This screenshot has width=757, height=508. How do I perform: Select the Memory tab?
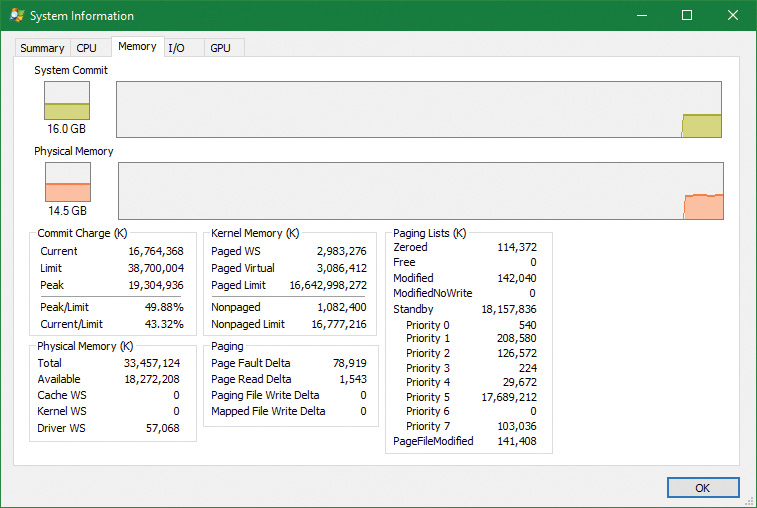(x=137, y=46)
